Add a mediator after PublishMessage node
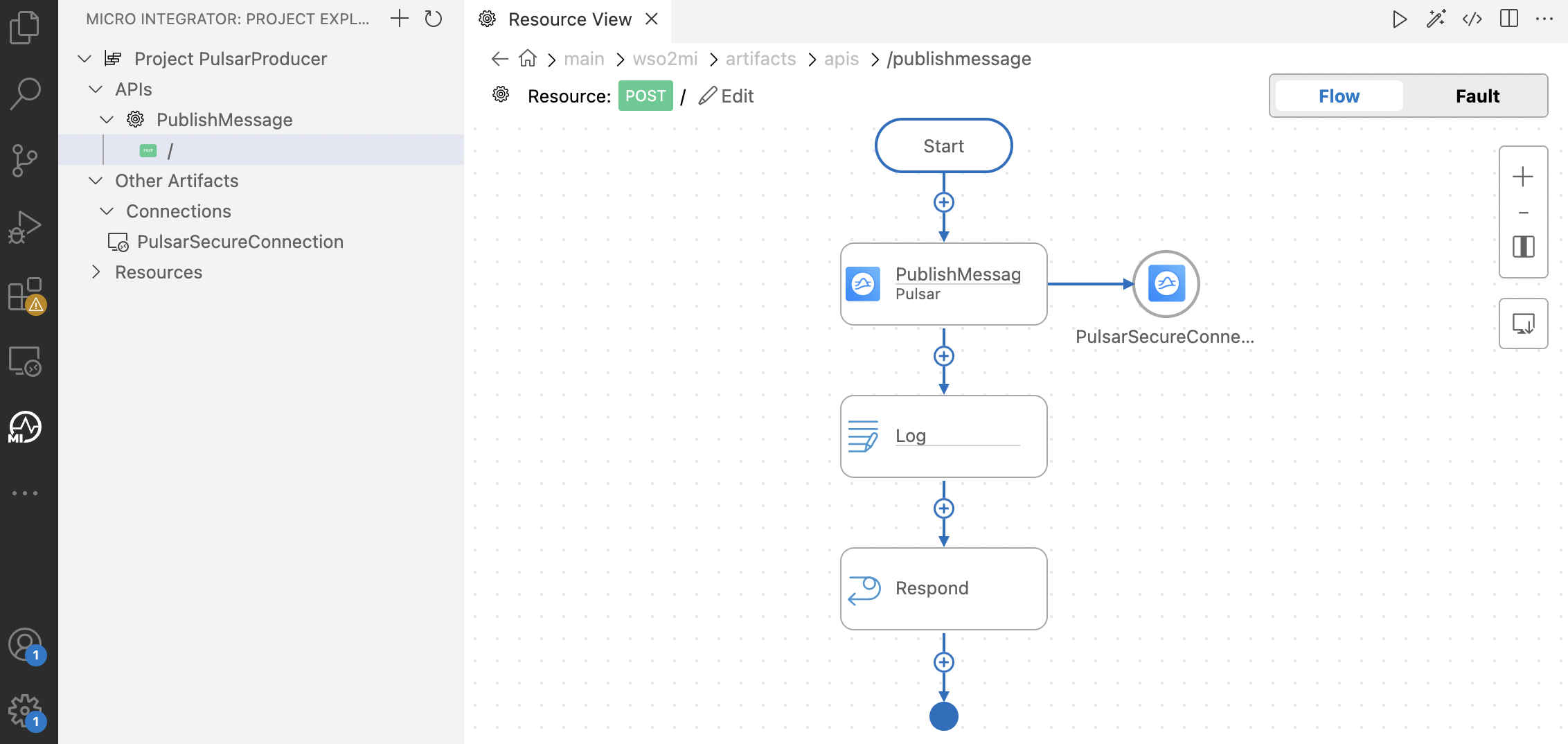The image size is (1568, 744). [x=943, y=356]
